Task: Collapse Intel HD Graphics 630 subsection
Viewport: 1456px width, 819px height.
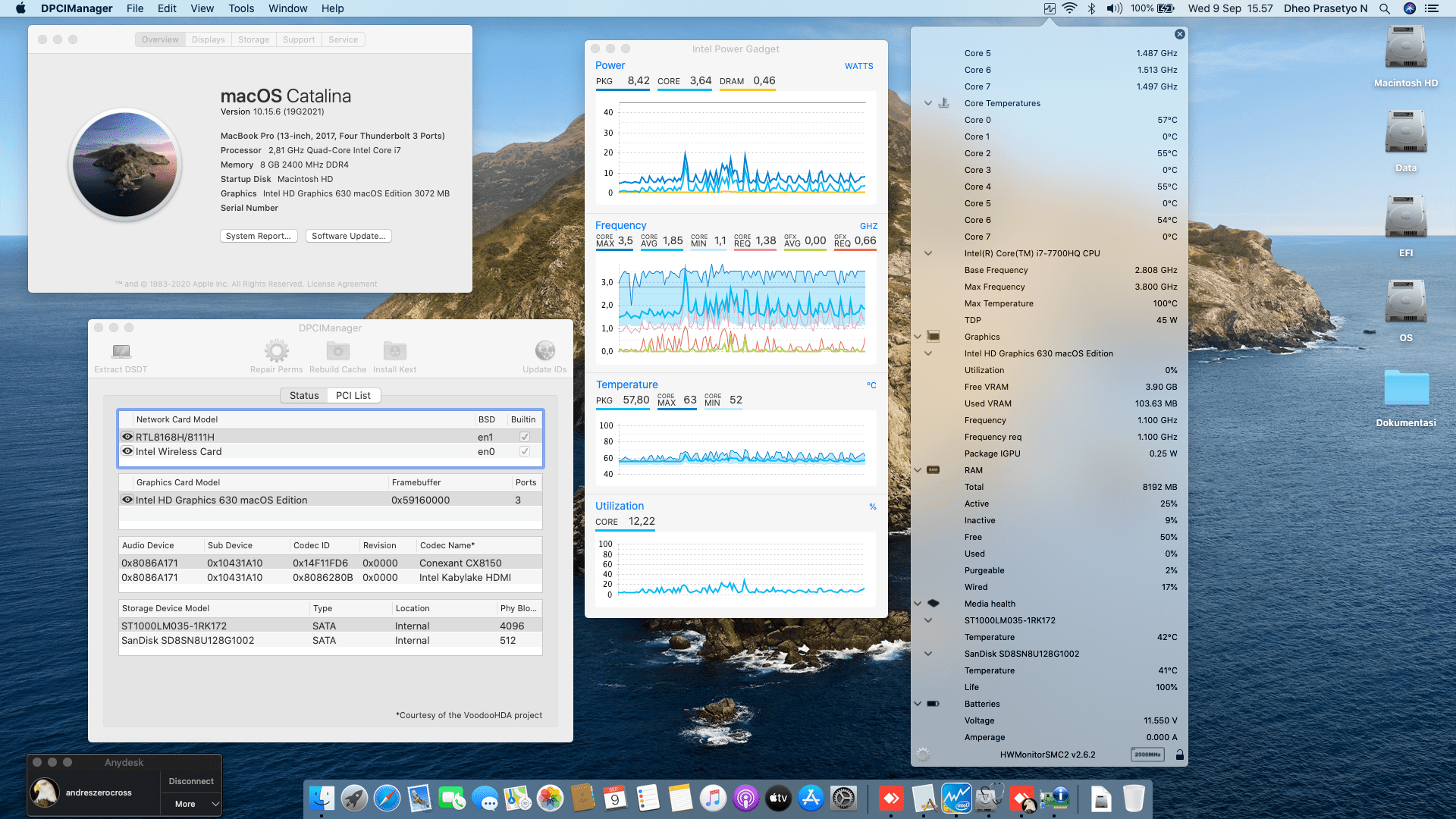Action: (x=927, y=353)
